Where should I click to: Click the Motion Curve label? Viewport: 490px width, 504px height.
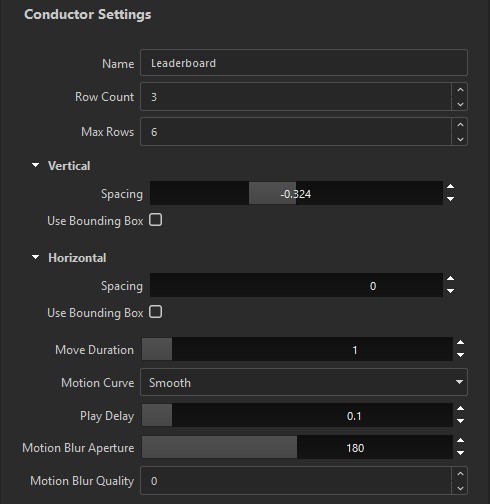click(98, 383)
